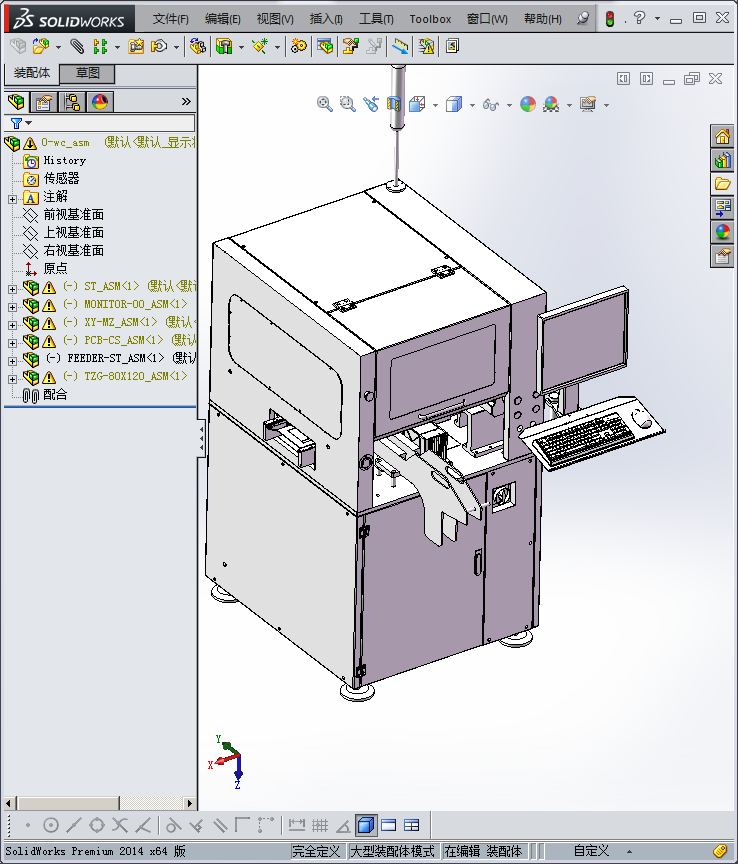738x864 pixels.
Task: Click the Clearance Verification measuring icon
Action: [400, 46]
